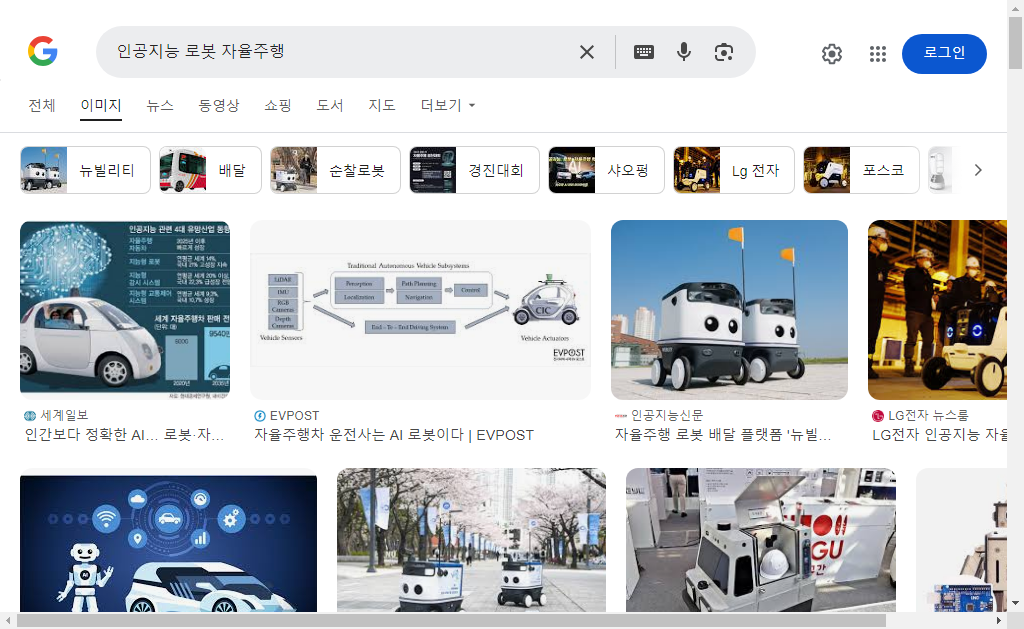Open the exhibition robot with hard hat image
The image size is (1024, 629).
point(760,540)
